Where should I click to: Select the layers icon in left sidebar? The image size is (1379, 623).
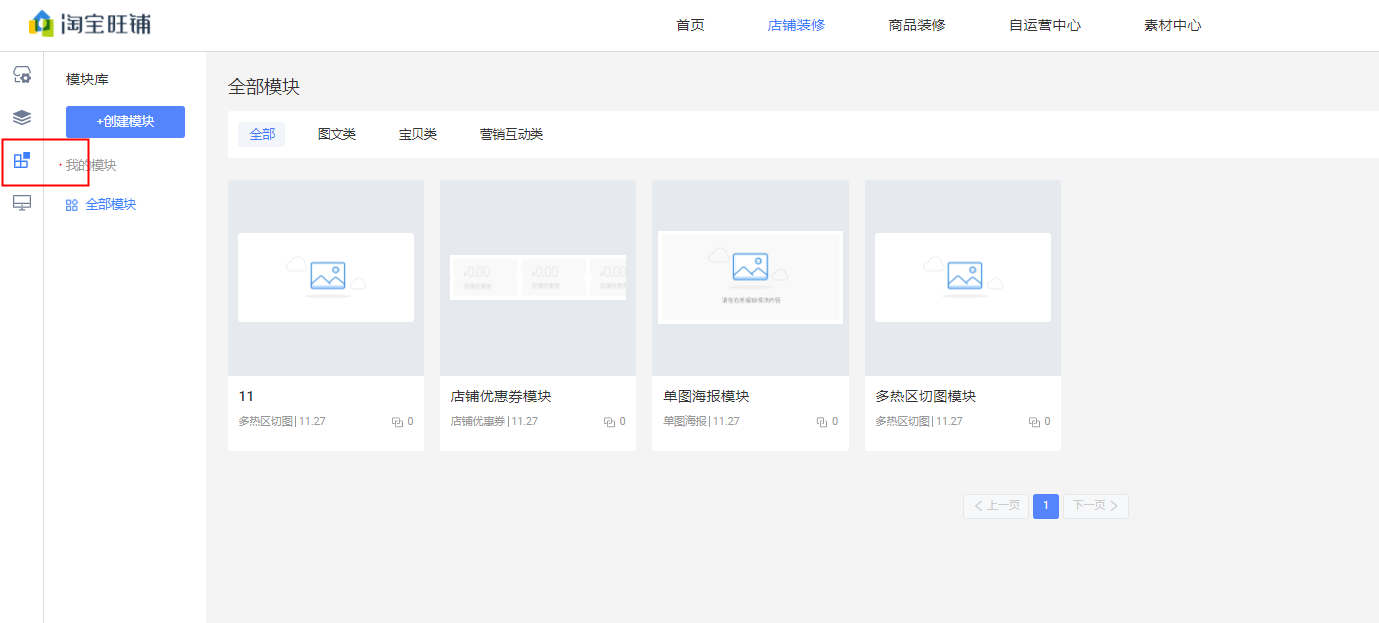(x=21, y=116)
